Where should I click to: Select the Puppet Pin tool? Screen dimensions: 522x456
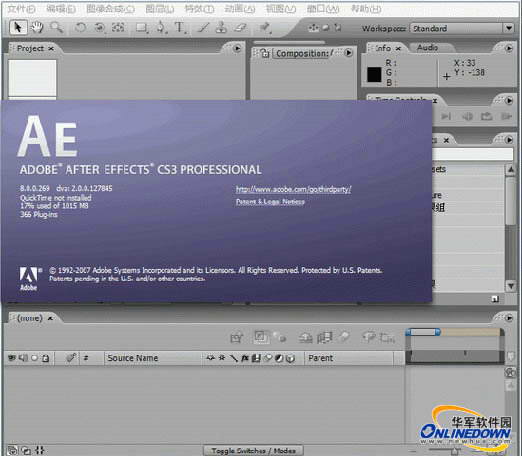click(265, 28)
